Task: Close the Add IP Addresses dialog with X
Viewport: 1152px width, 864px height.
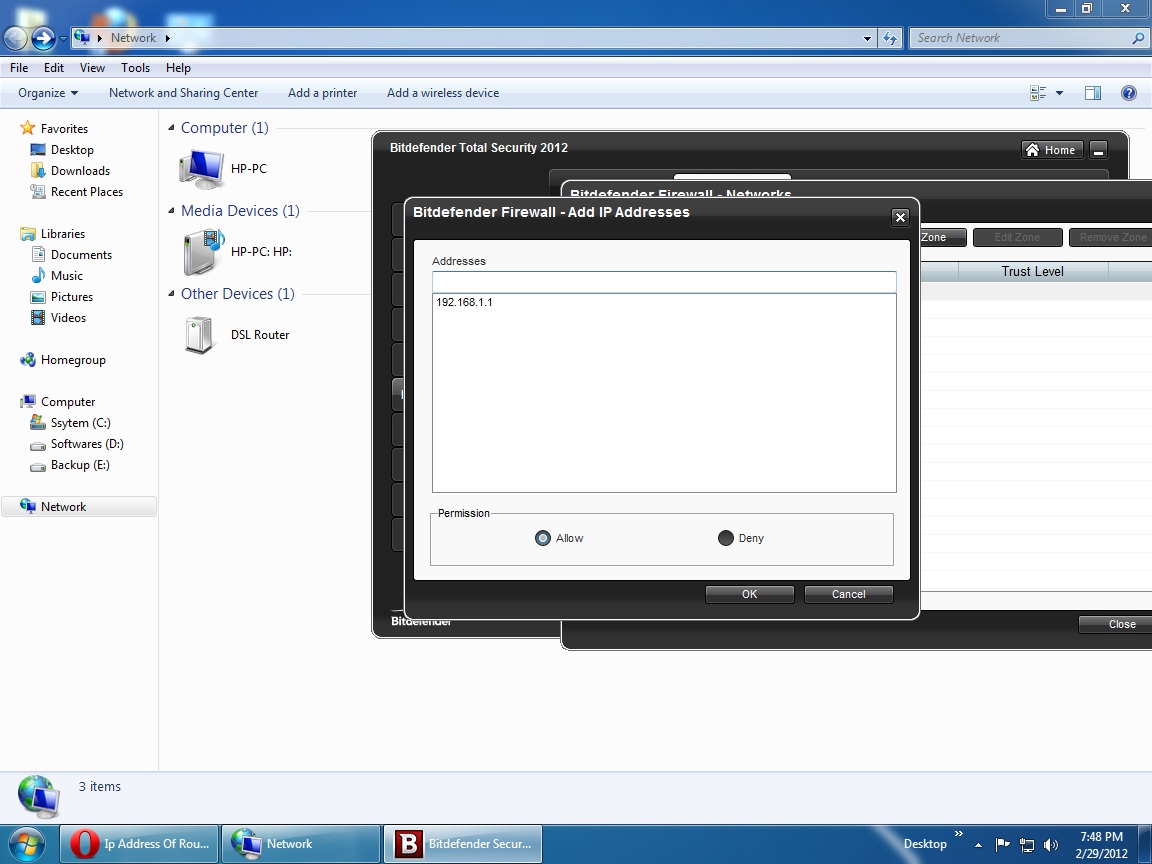Action: point(900,217)
